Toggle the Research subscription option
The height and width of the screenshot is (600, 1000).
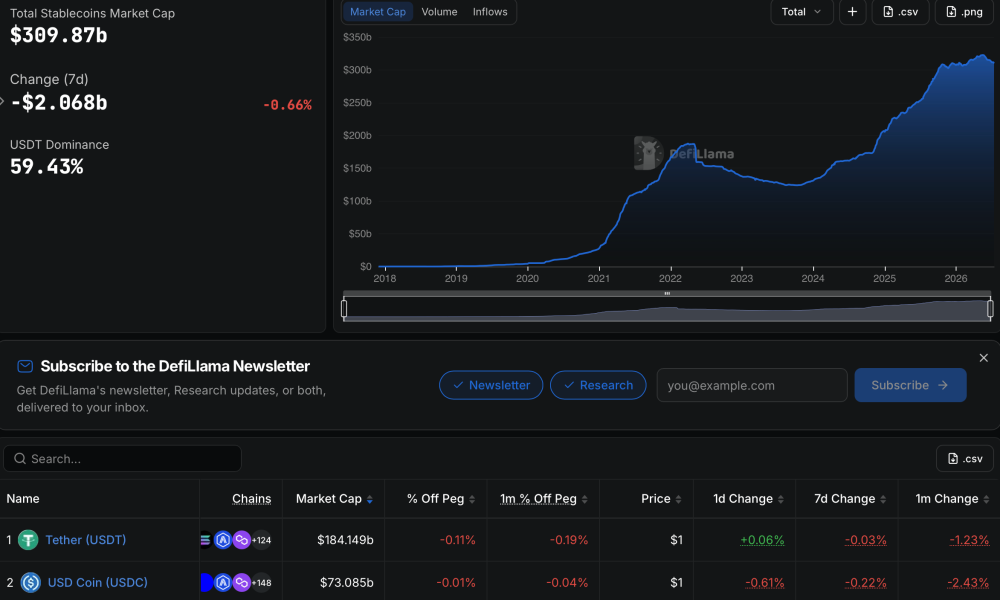click(x=598, y=385)
